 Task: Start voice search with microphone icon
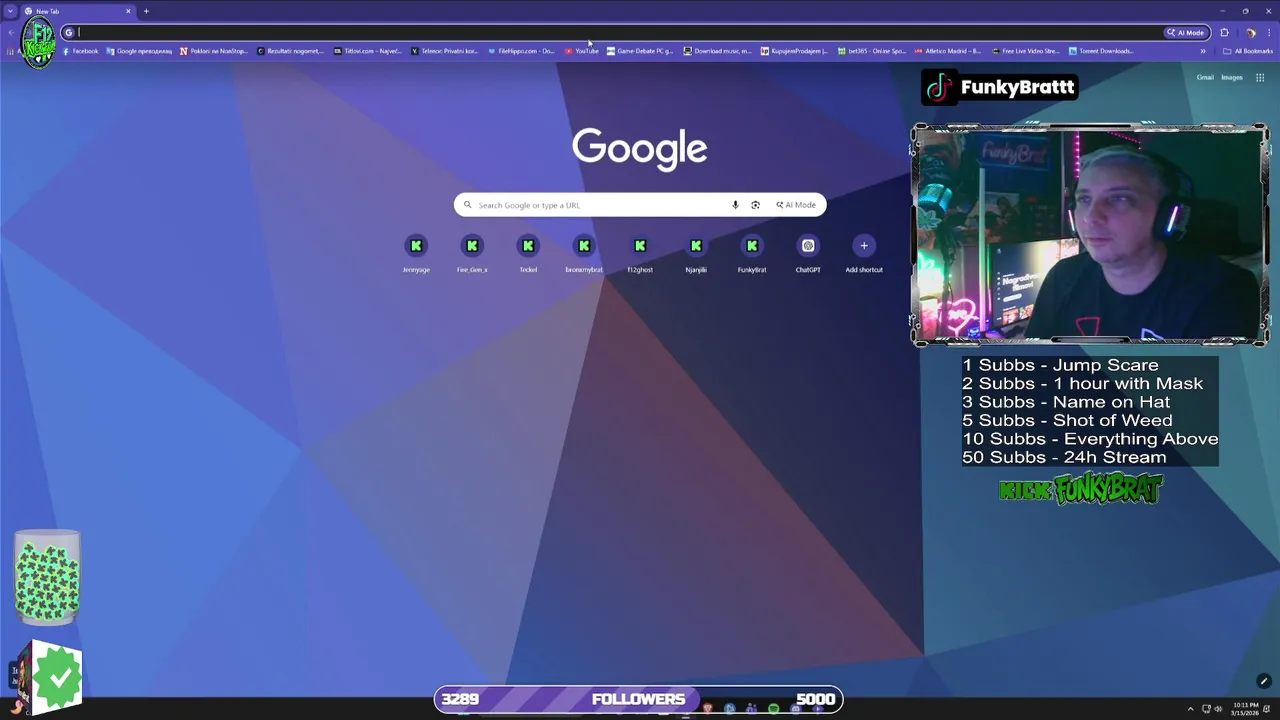pyautogui.click(x=735, y=205)
